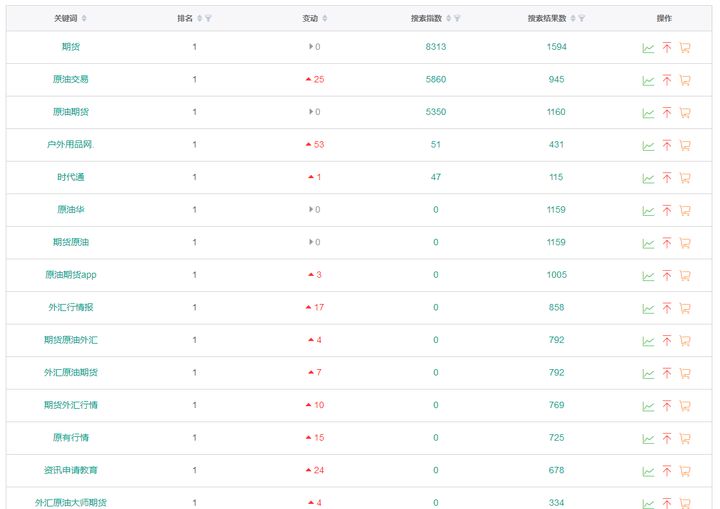The image size is (720, 509).
Task: Sort table by 变动 column
Action: [x=325, y=18]
